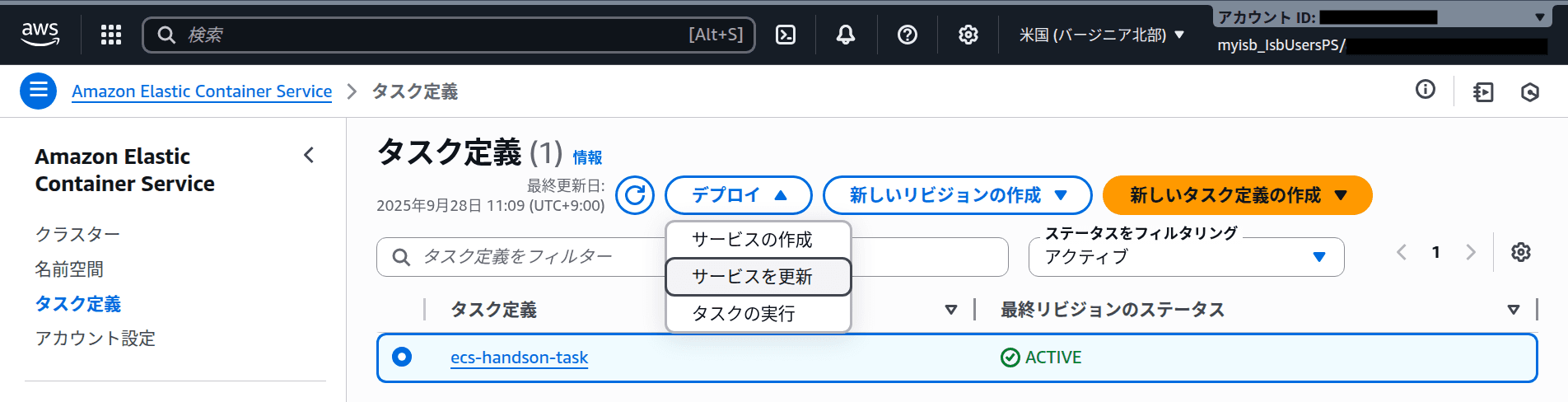1568x402 pixels.
Task: Open the side panel toggle icon beside info
Action: (x=1483, y=91)
